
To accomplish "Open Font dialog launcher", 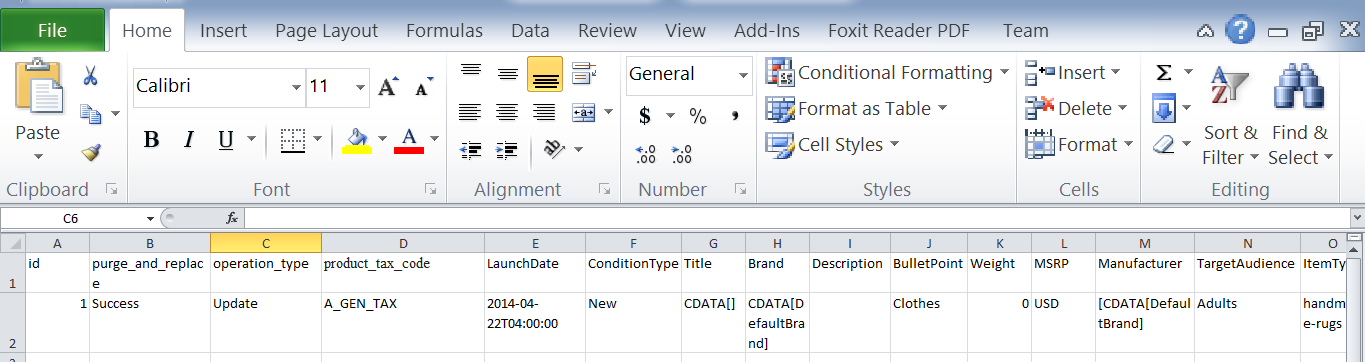I will coord(430,188).
